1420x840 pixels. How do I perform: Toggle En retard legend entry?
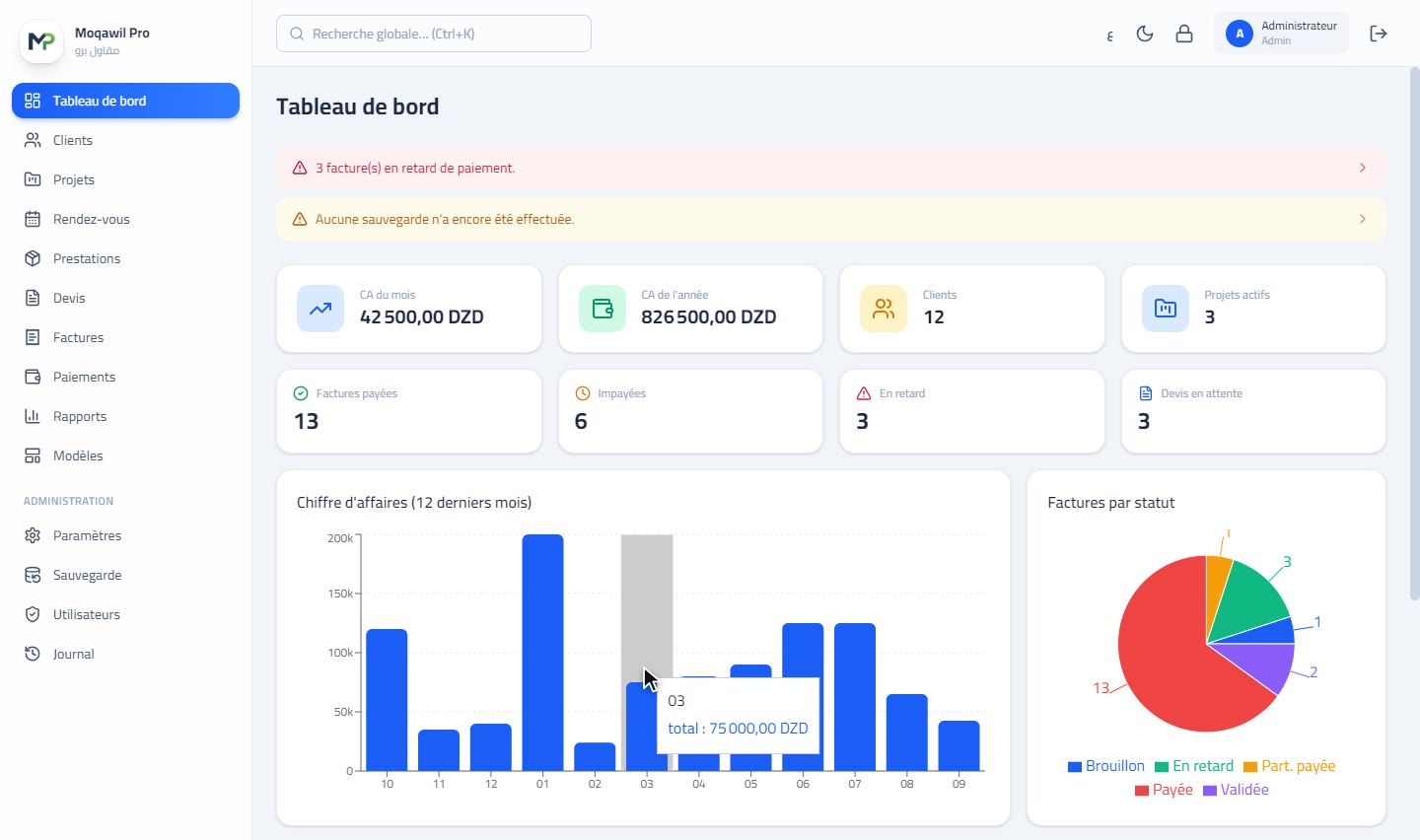click(1194, 766)
